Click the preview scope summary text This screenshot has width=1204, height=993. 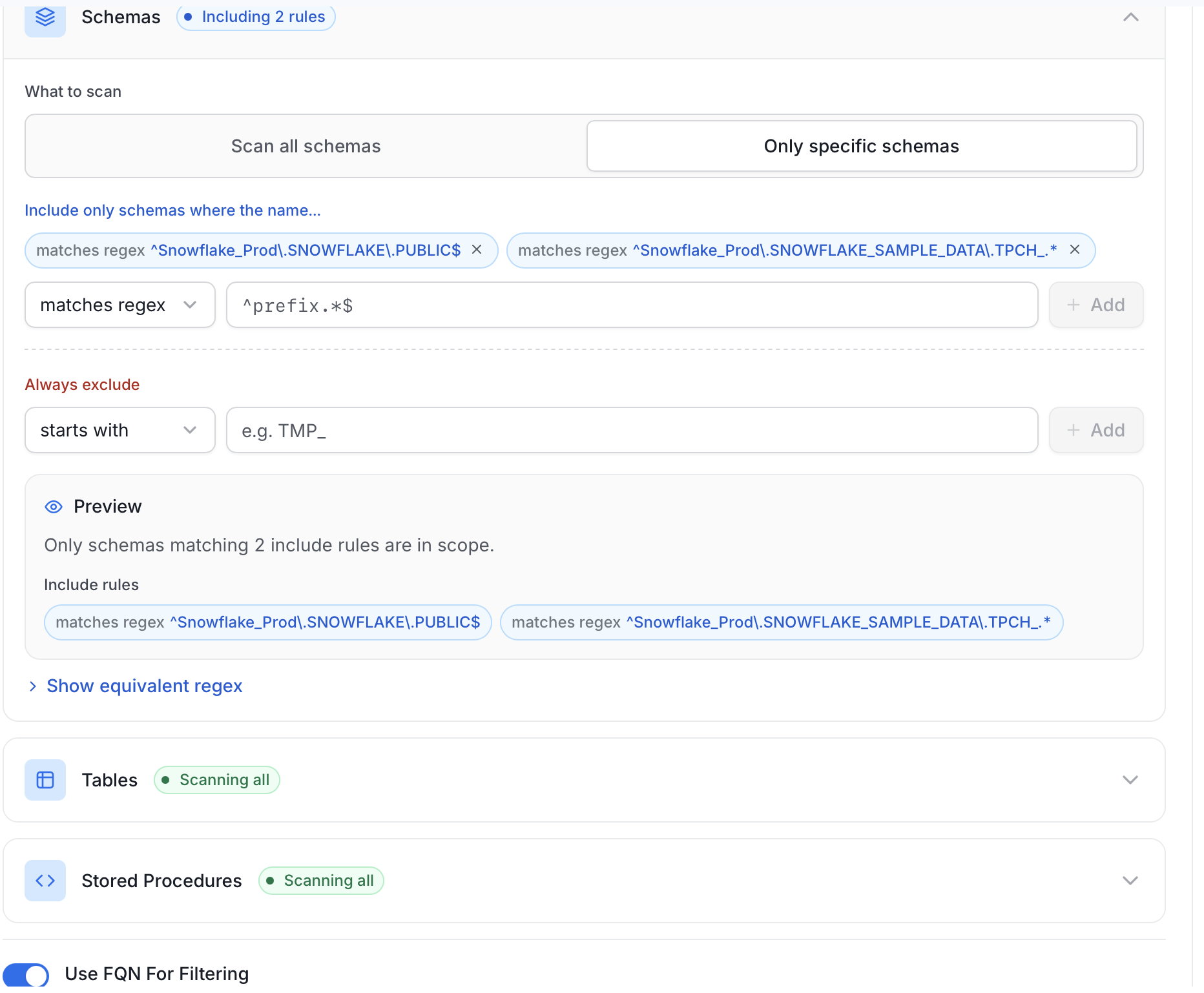pyautogui.click(x=269, y=546)
